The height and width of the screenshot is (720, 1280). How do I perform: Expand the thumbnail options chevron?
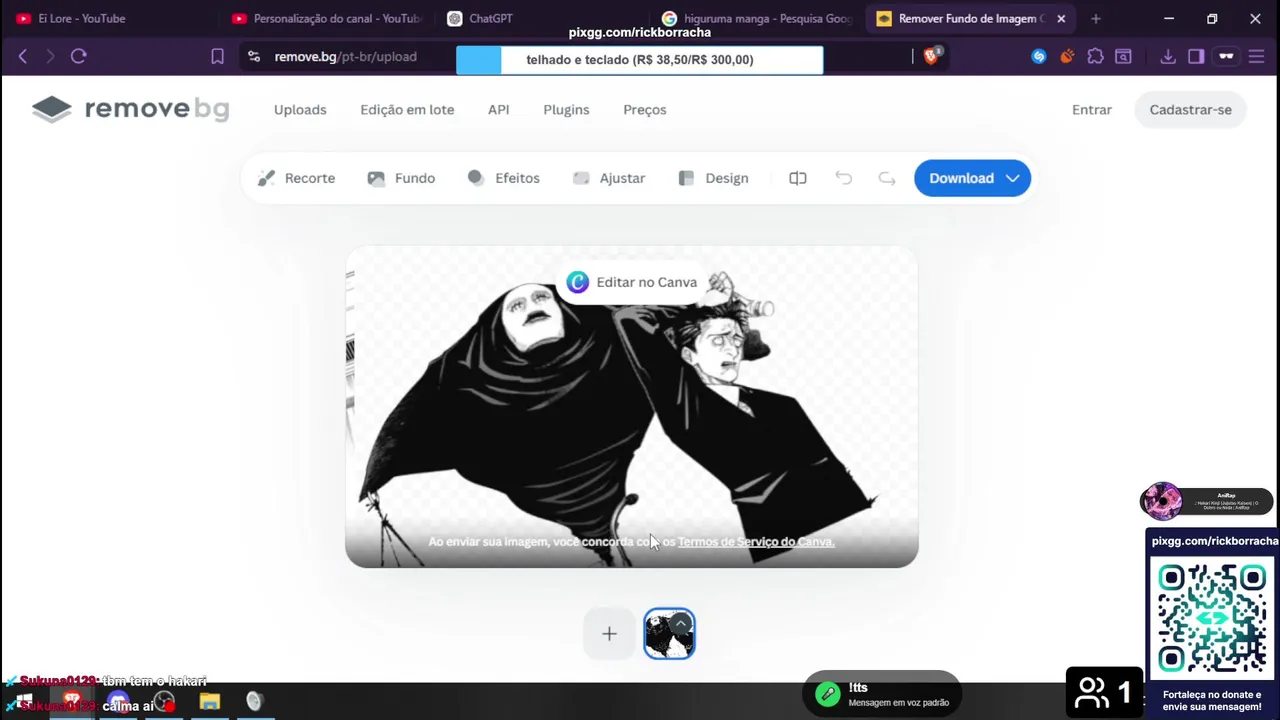(x=681, y=623)
